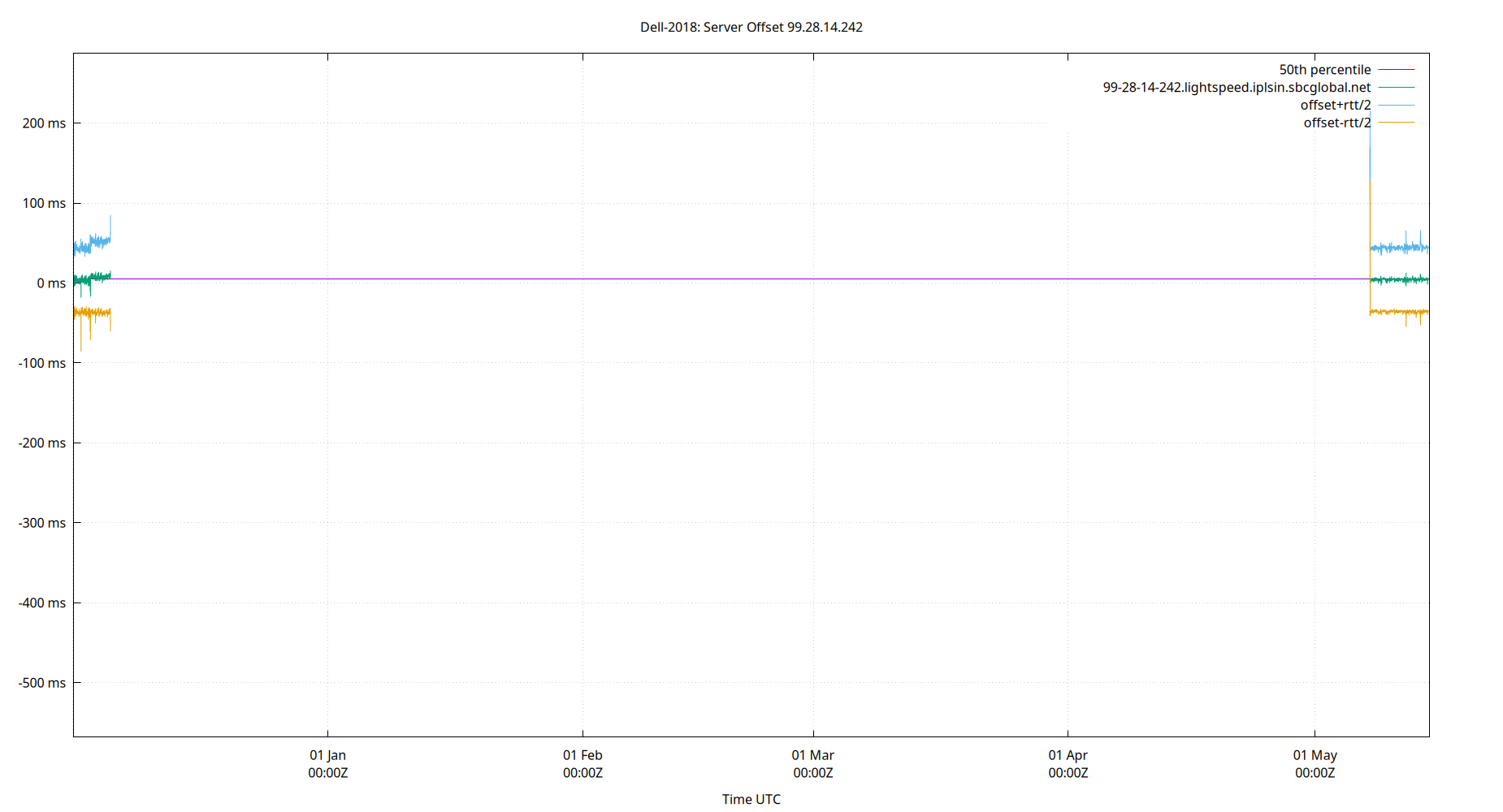This screenshot has height=812, width=1503.
Task: Toggle the offset-rtt/2 series display
Action: [1336, 122]
